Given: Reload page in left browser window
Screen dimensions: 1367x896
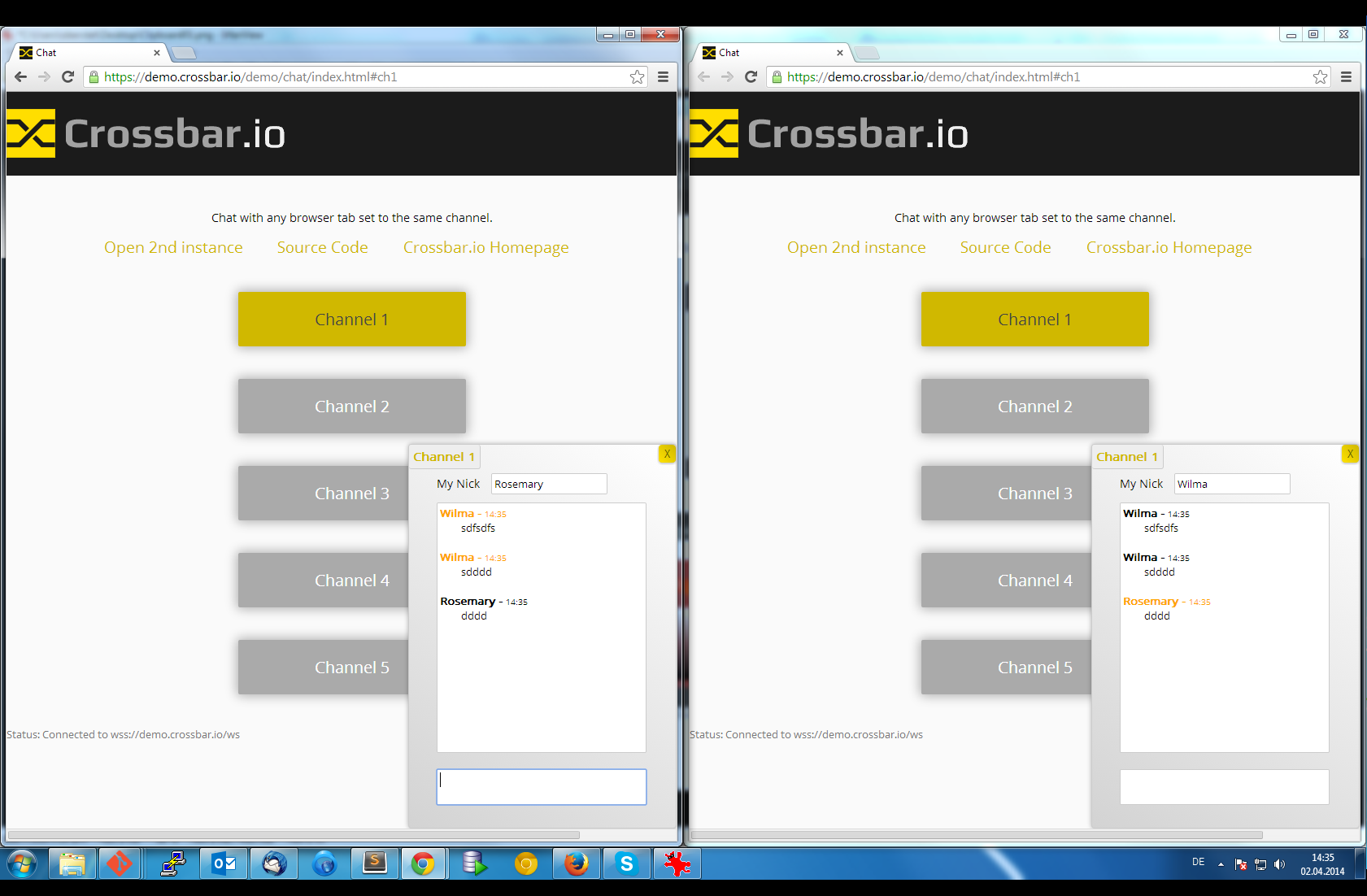Looking at the screenshot, I should click(x=68, y=76).
